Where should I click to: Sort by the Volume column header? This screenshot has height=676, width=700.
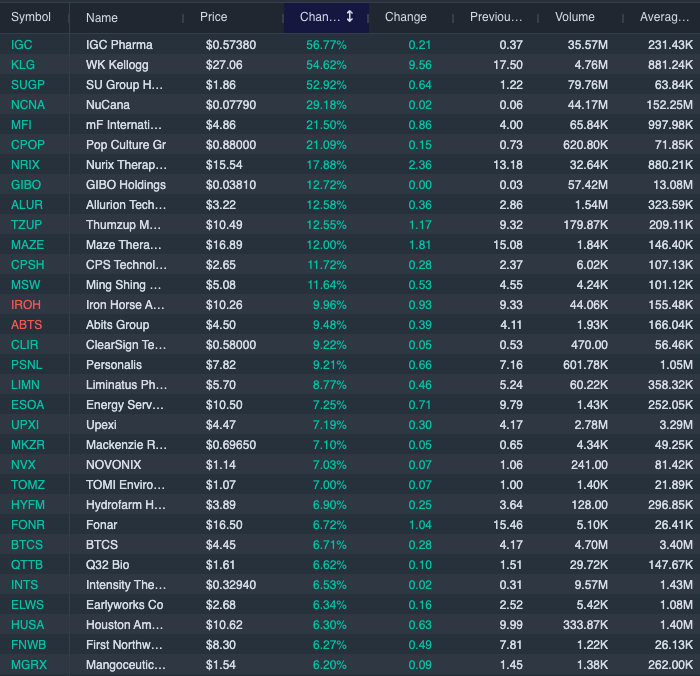point(575,17)
